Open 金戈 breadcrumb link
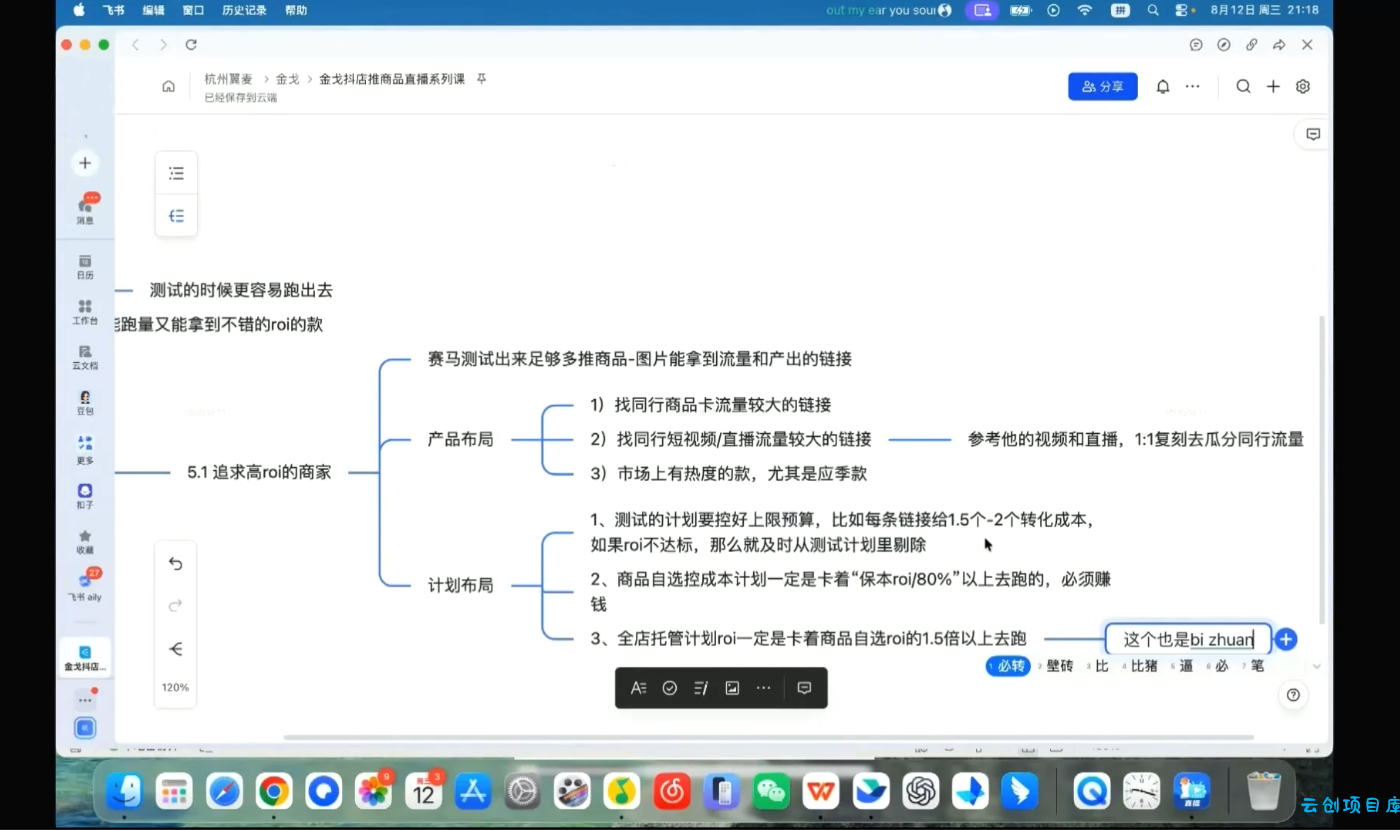 click(x=288, y=78)
